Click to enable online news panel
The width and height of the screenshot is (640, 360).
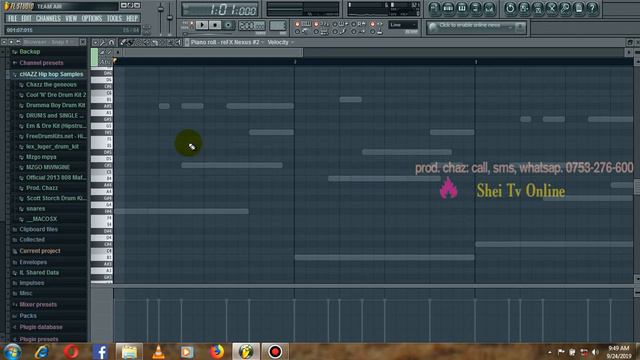[x=476, y=27]
